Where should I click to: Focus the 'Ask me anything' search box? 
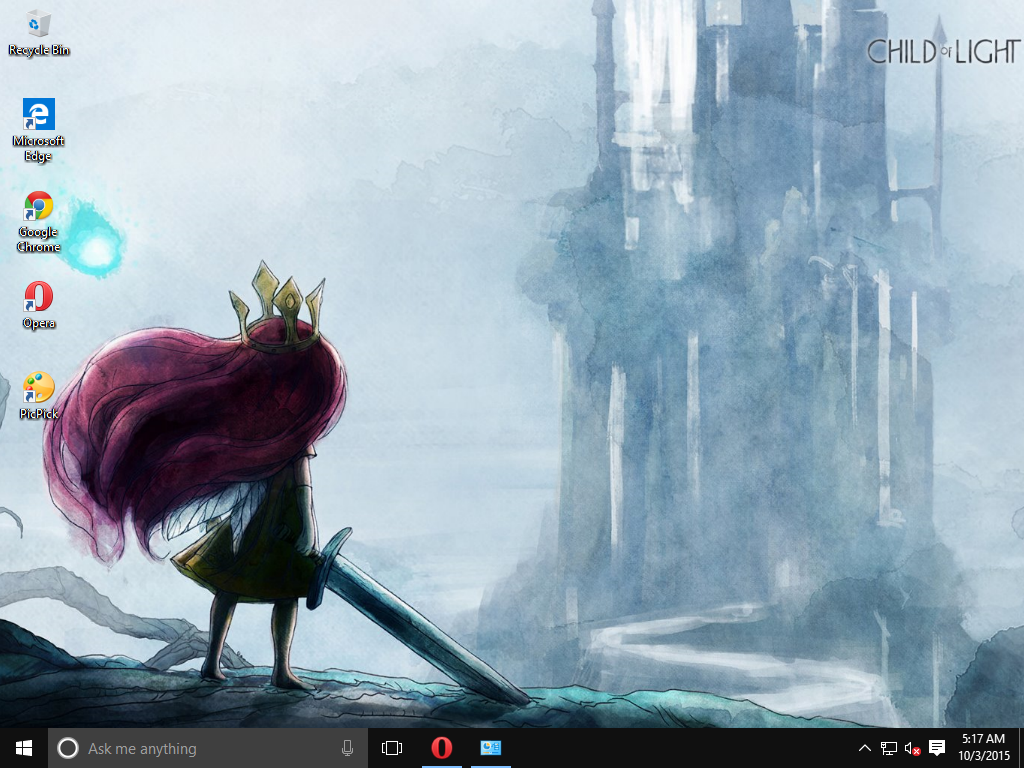(x=200, y=748)
